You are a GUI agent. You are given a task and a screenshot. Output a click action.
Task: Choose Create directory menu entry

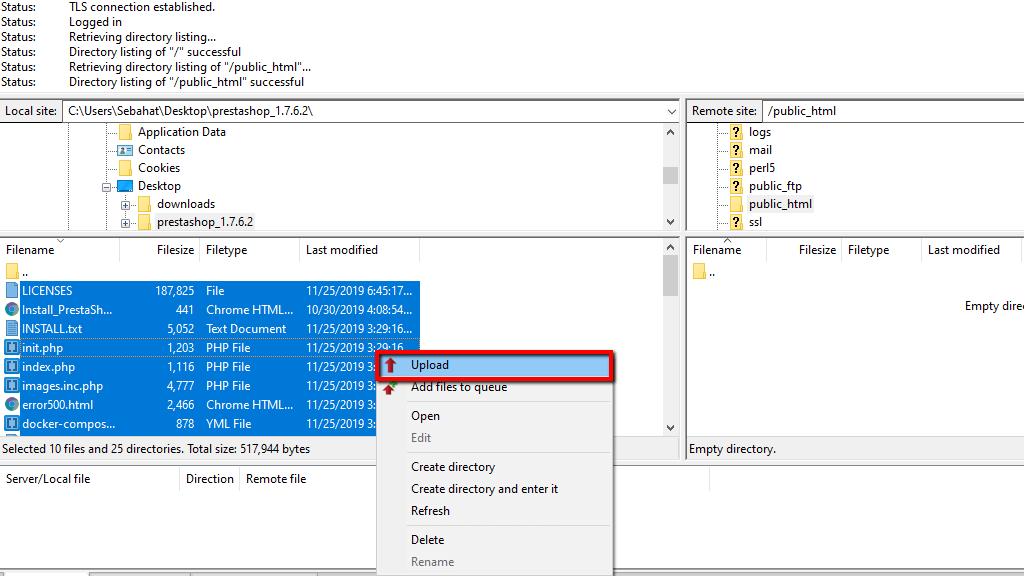coord(453,467)
